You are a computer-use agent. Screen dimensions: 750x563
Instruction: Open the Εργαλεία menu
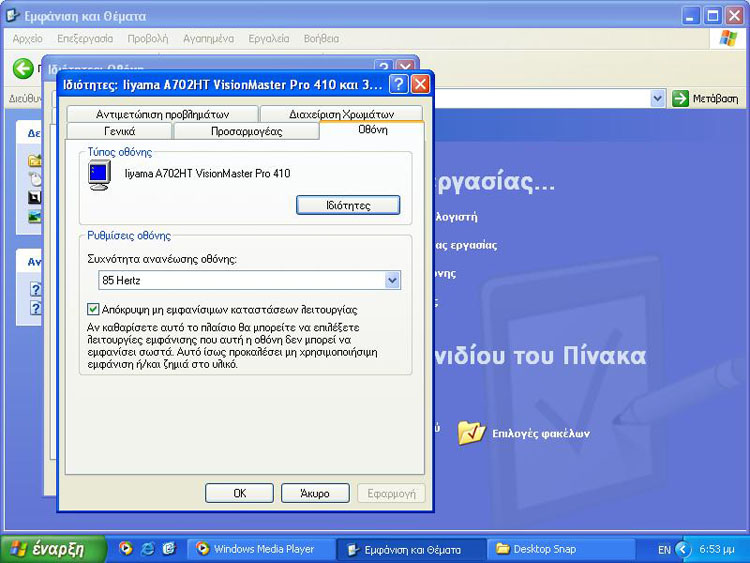pyautogui.click(x=269, y=39)
